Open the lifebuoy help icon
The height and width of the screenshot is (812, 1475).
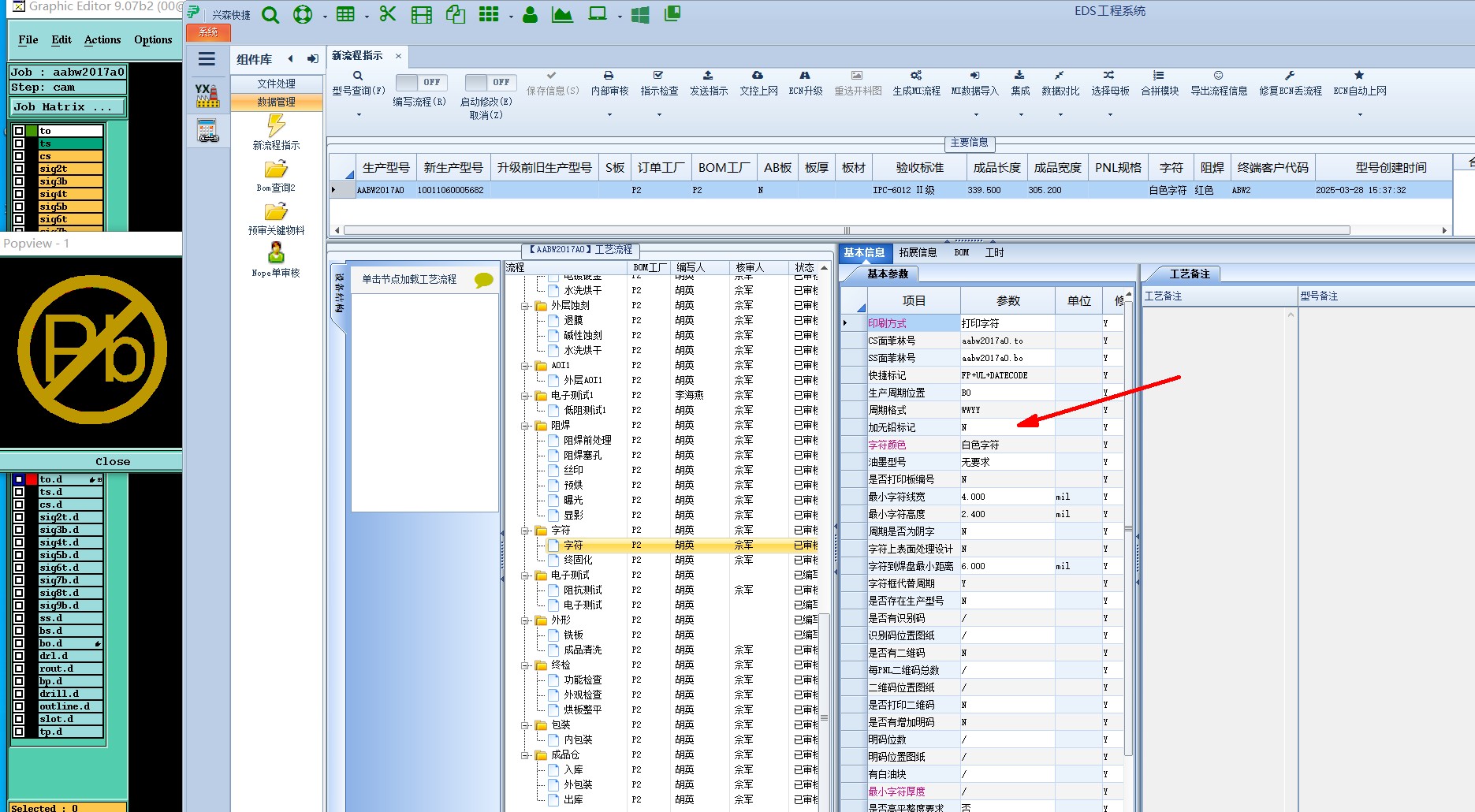[x=303, y=15]
